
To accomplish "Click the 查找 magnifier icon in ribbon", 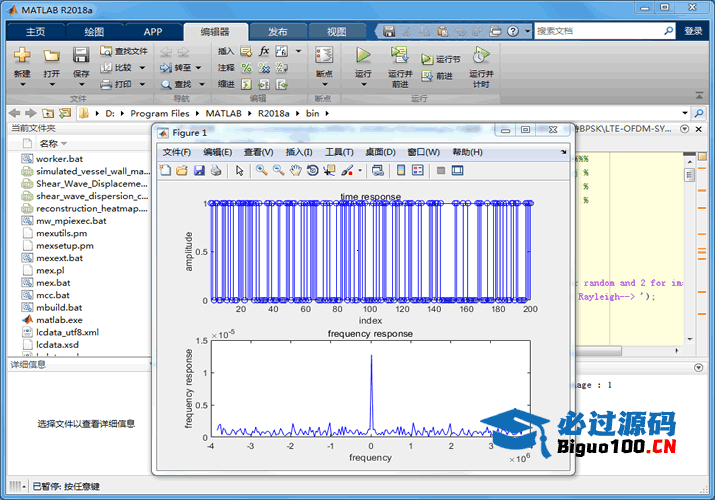I will 166,84.
